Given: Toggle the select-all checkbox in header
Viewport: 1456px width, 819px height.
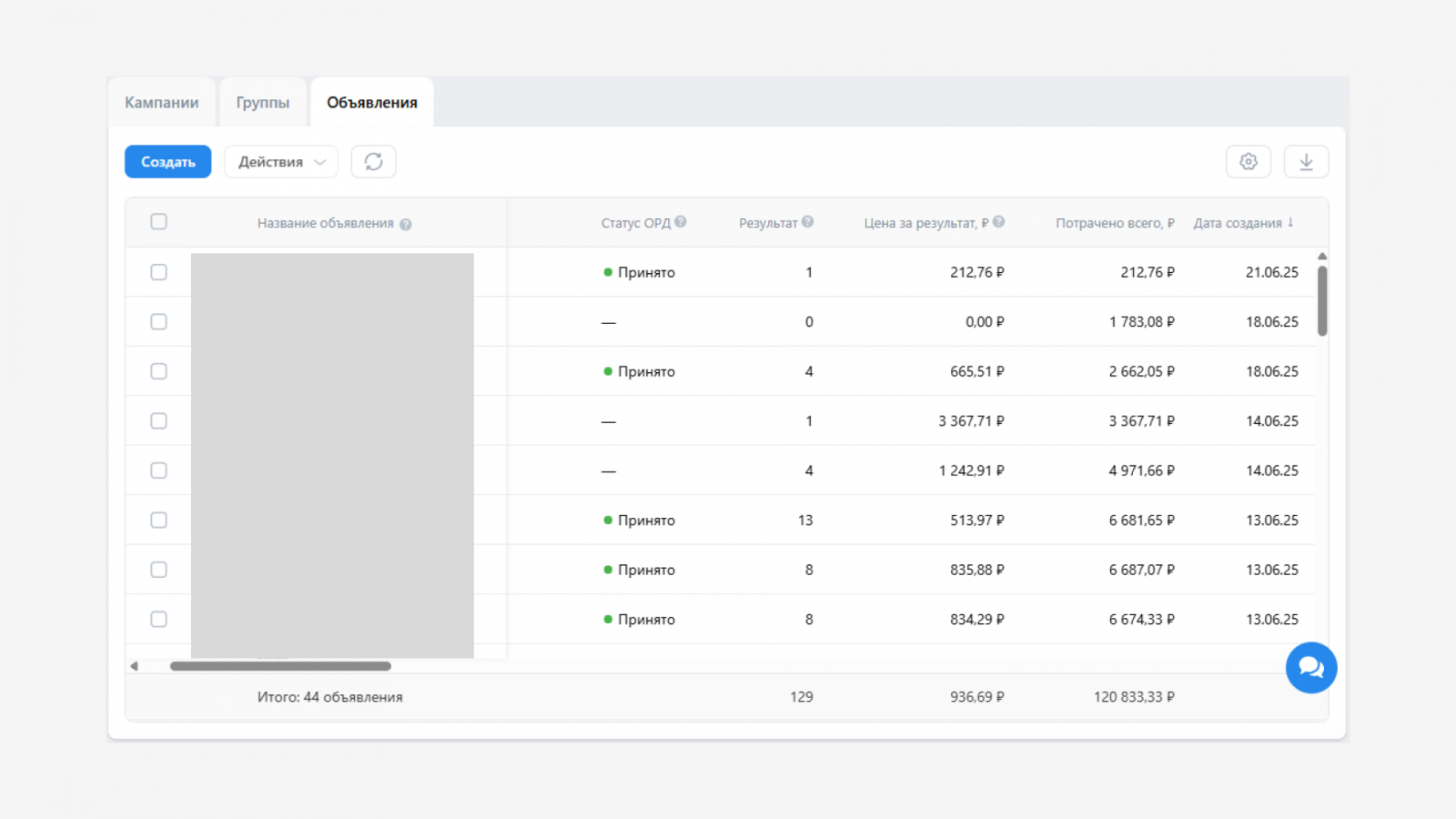Looking at the screenshot, I should pyautogui.click(x=158, y=222).
